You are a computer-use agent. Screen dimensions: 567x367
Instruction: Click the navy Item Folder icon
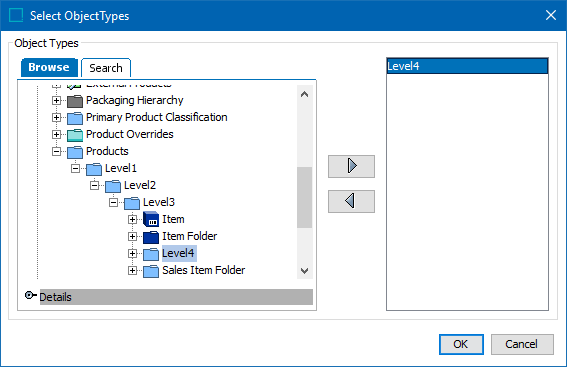point(151,237)
